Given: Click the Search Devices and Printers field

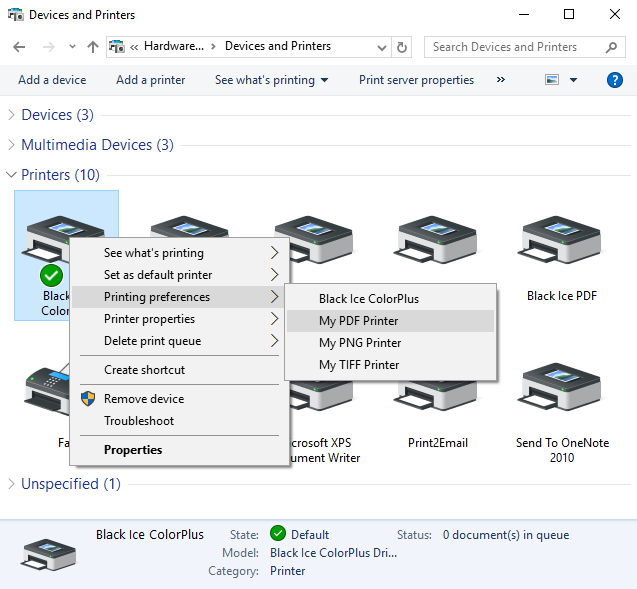Looking at the screenshot, I should coord(515,47).
